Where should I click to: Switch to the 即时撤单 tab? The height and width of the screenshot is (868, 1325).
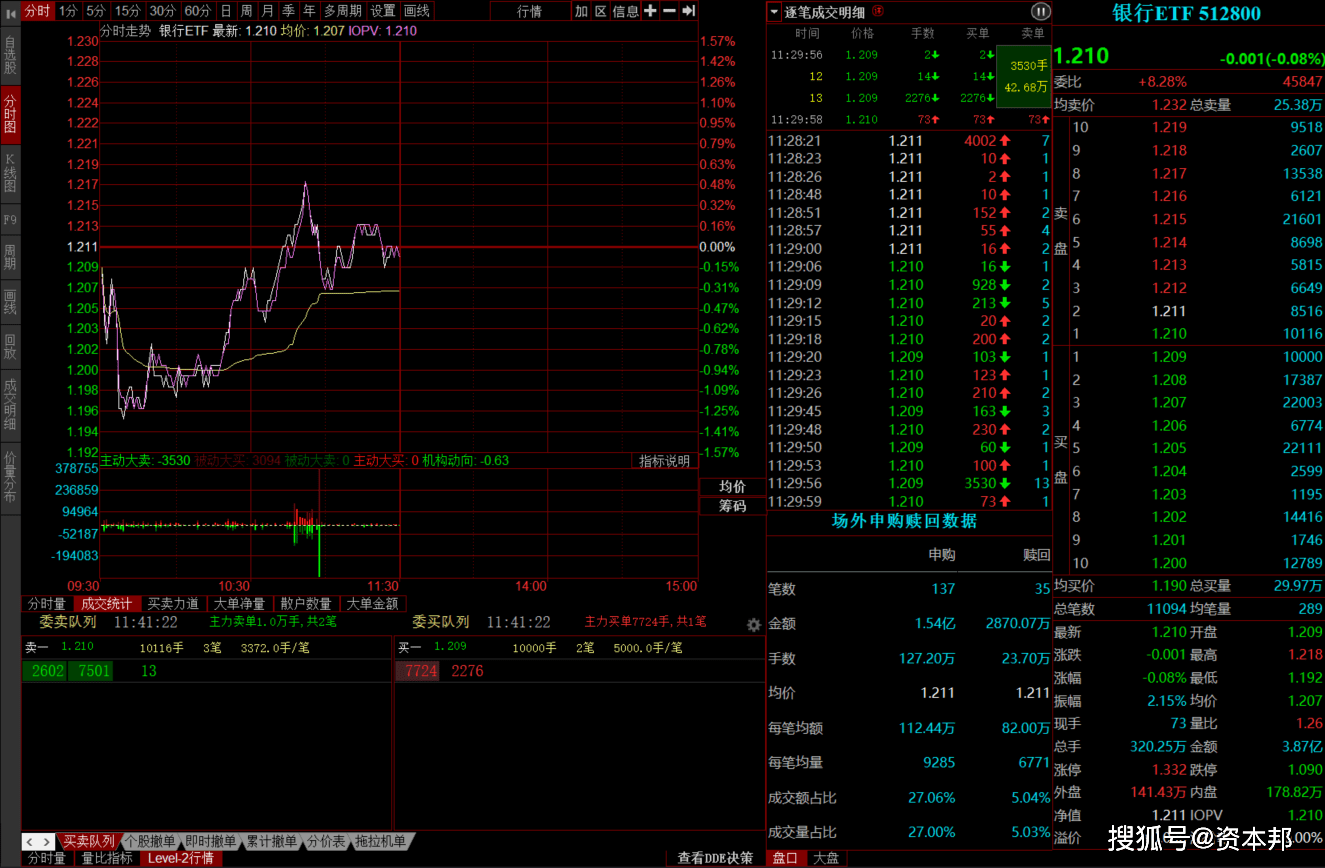point(211,842)
